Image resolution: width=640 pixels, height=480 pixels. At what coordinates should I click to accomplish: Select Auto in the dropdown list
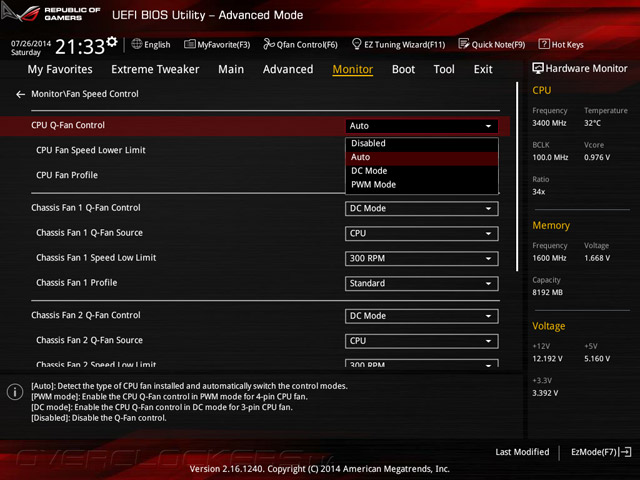pyautogui.click(x=422, y=157)
